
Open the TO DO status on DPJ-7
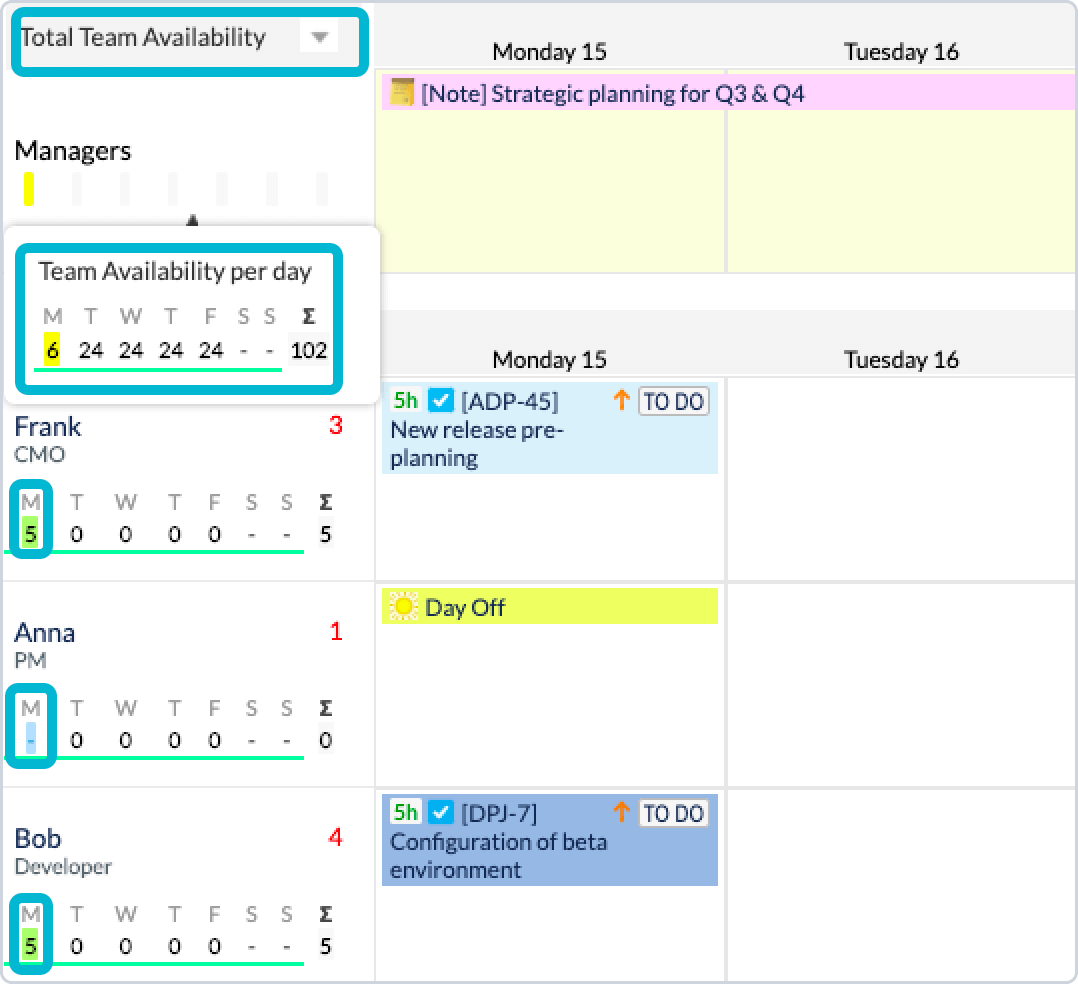coord(673,814)
